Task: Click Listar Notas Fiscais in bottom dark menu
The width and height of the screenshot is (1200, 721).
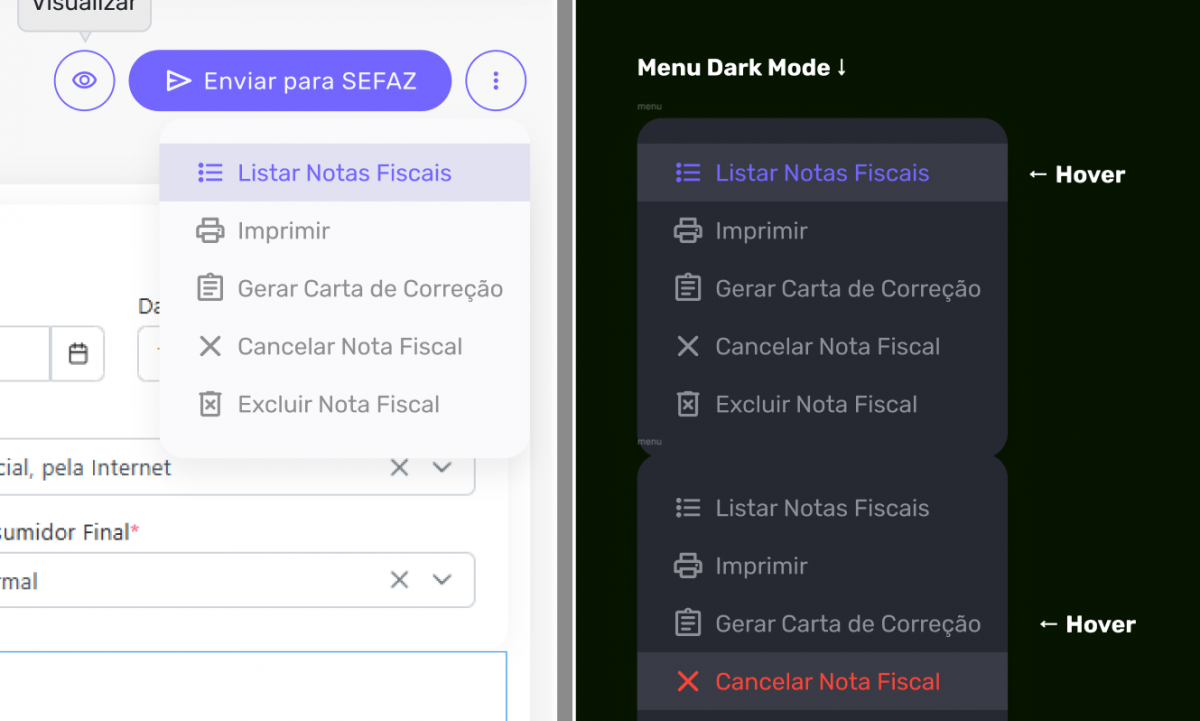Action: tap(822, 508)
